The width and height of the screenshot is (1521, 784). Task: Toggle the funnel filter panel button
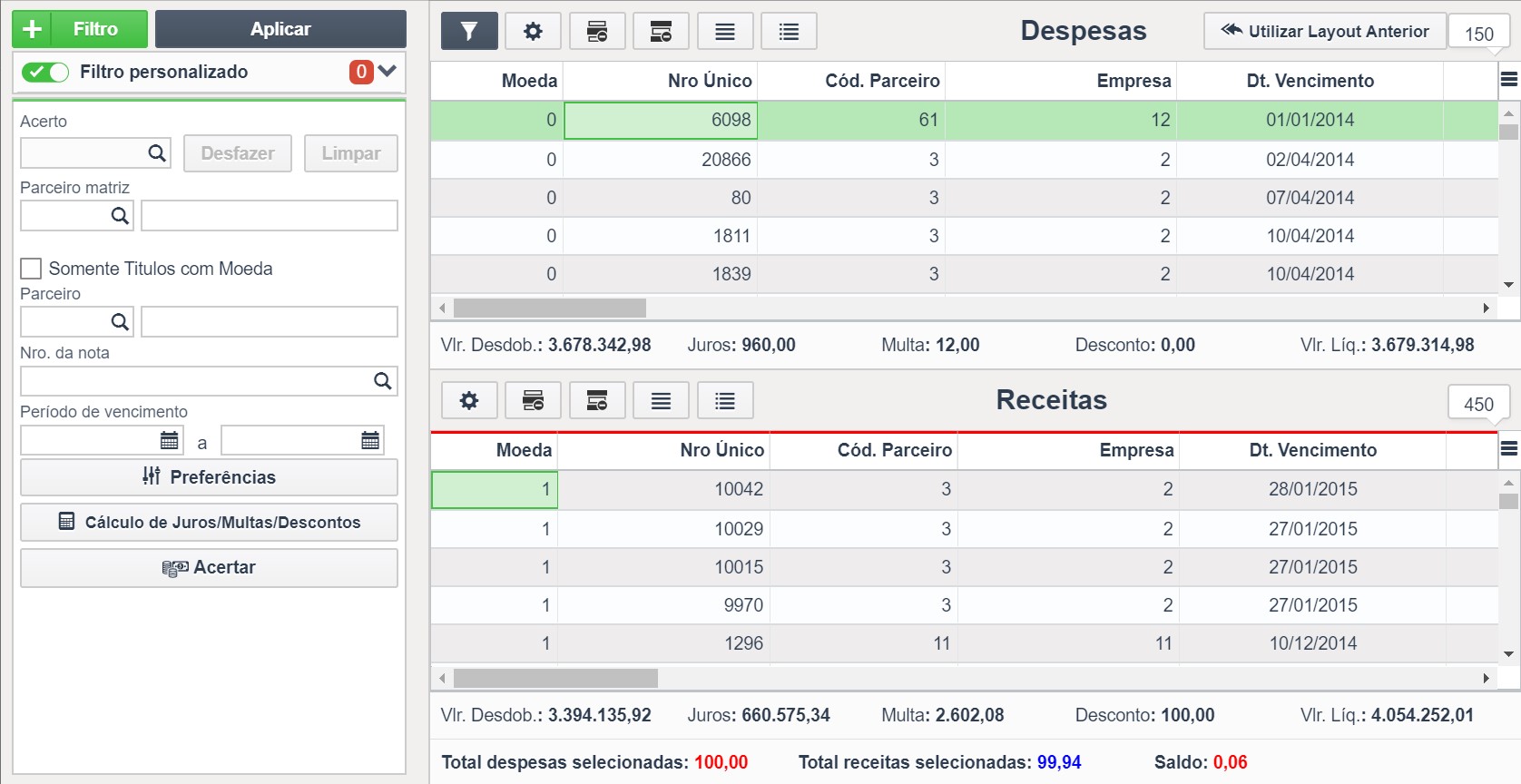tap(469, 31)
